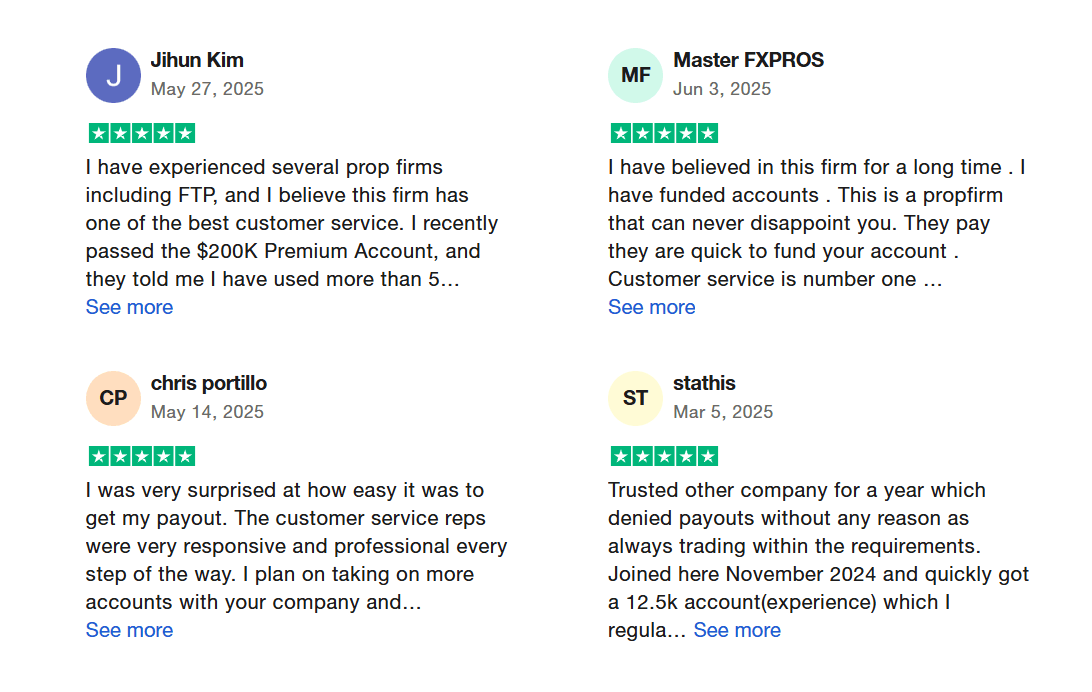Click the May 14, 2025 review date
The height and width of the screenshot is (692, 1092).
[208, 412]
